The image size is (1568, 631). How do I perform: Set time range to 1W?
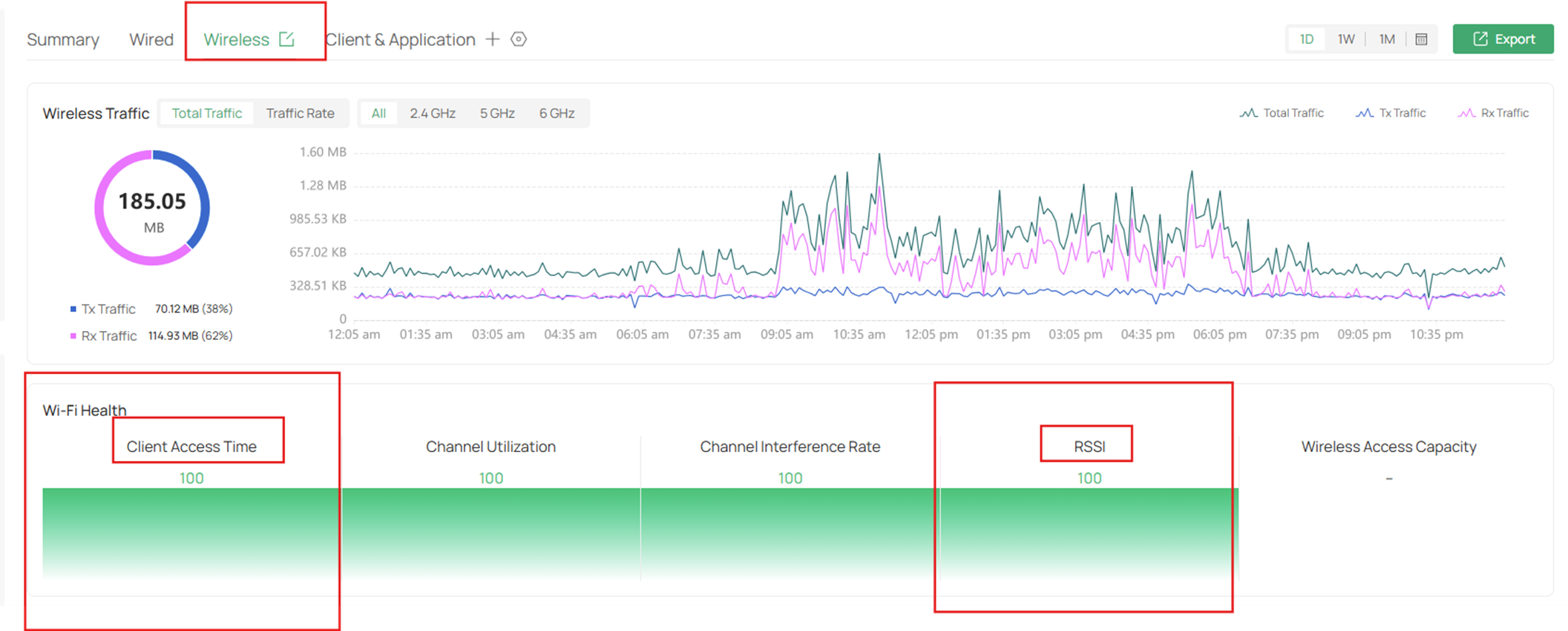point(1346,39)
